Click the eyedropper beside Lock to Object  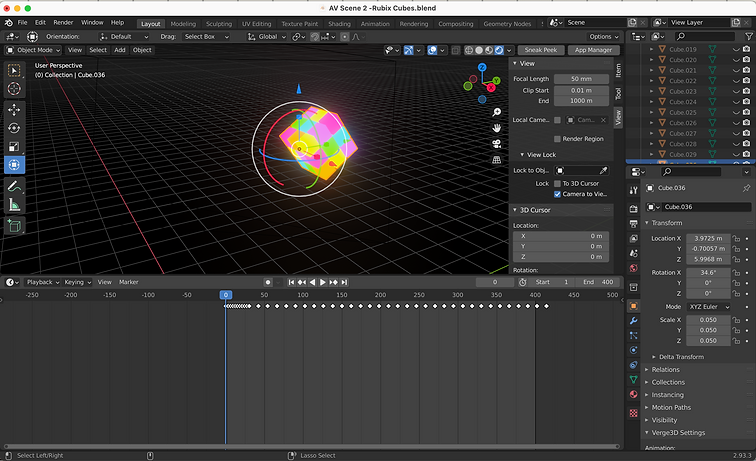pos(603,171)
